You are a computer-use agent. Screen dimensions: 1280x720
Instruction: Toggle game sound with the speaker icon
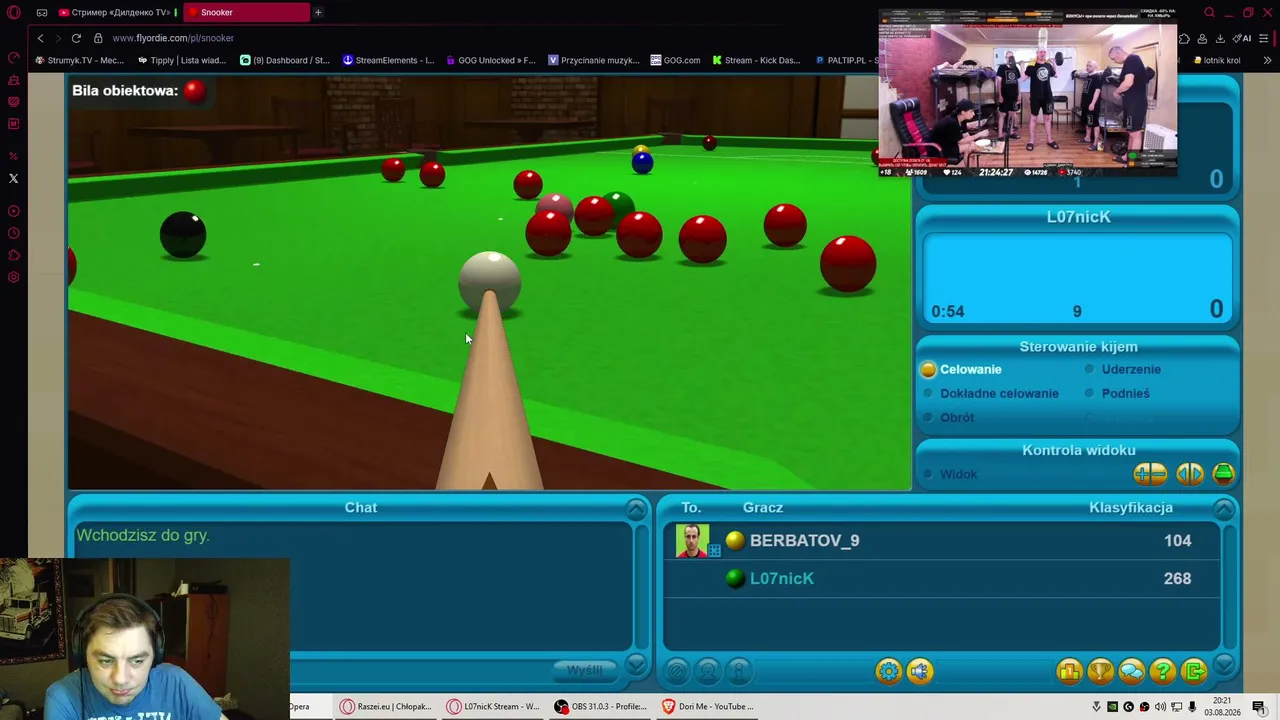pyautogui.click(x=920, y=671)
